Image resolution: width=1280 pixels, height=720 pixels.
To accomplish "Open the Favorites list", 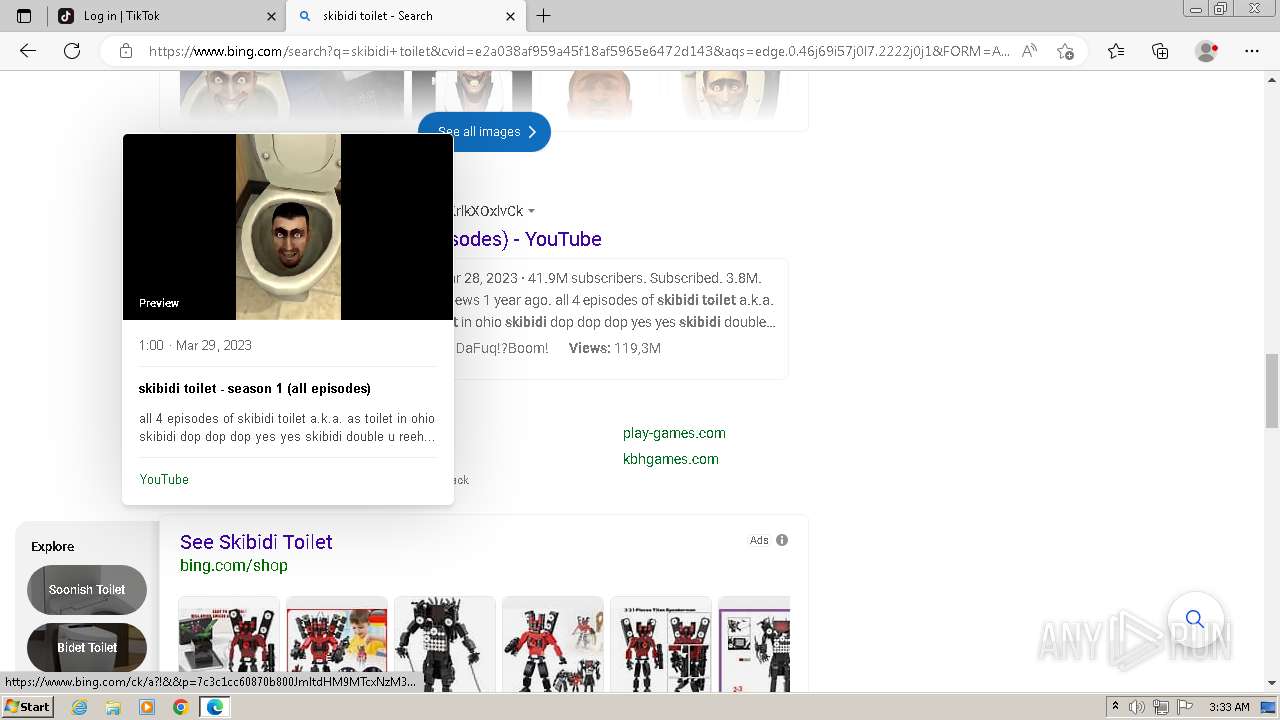I will pos(1116,51).
